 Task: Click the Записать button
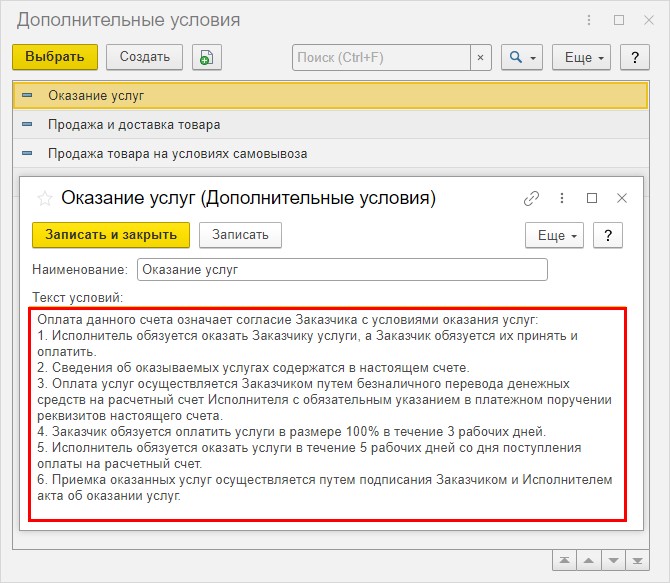[x=240, y=235]
